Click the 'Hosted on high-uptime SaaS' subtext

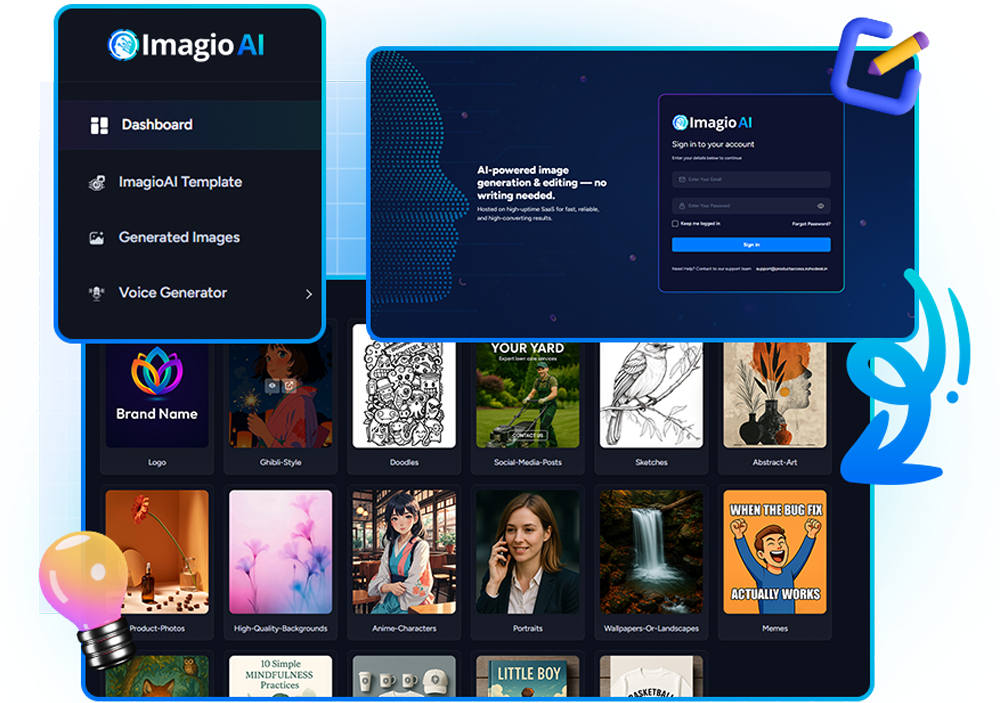click(x=538, y=214)
